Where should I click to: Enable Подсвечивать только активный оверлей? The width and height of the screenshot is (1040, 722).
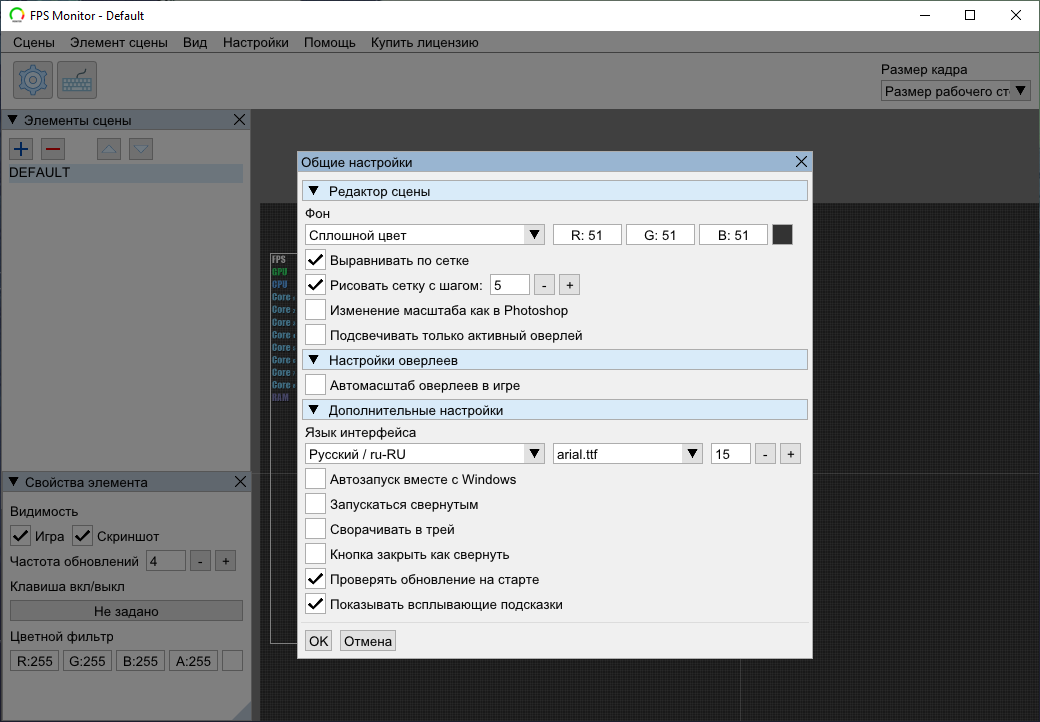coord(316,335)
